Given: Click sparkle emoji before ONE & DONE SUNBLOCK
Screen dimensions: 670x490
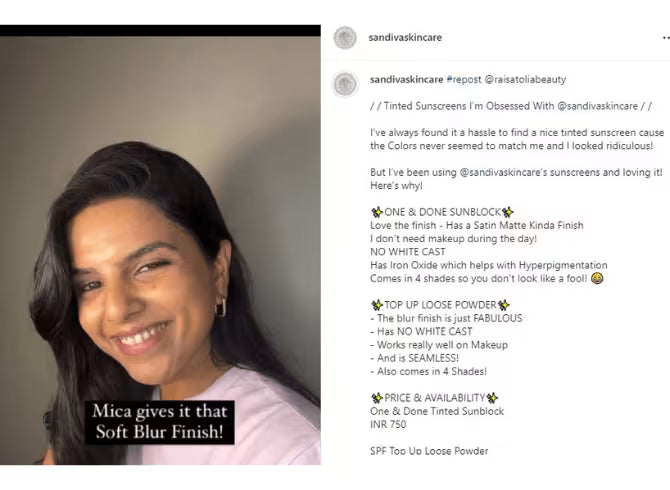Looking at the screenshot, I should point(377,212).
